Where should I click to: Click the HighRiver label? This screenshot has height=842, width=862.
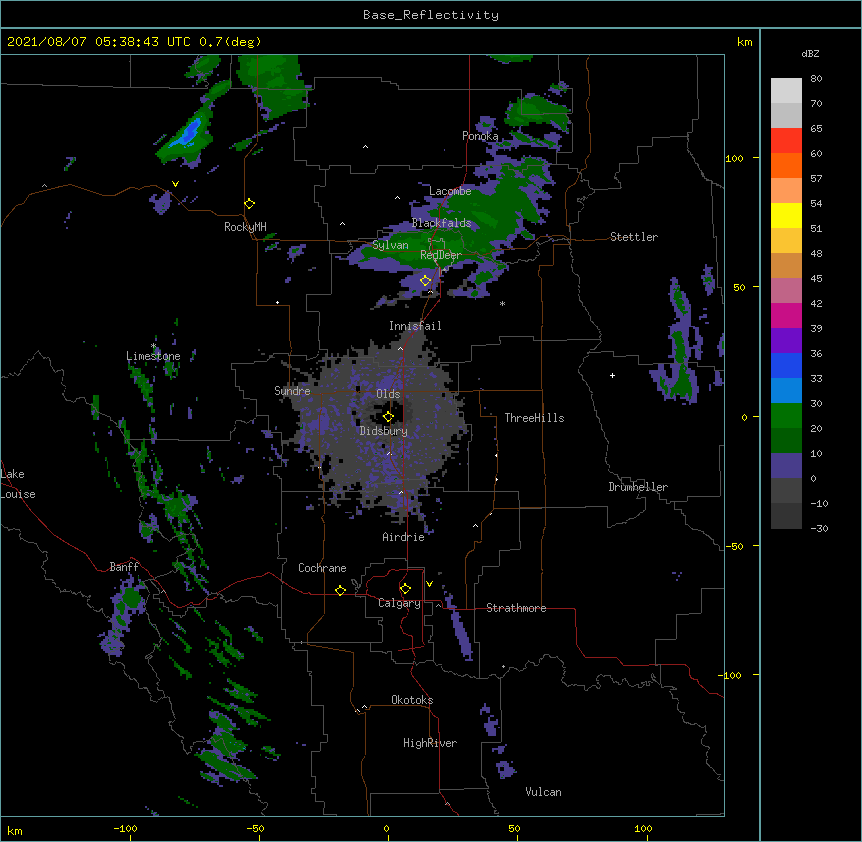pyautogui.click(x=430, y=743)
